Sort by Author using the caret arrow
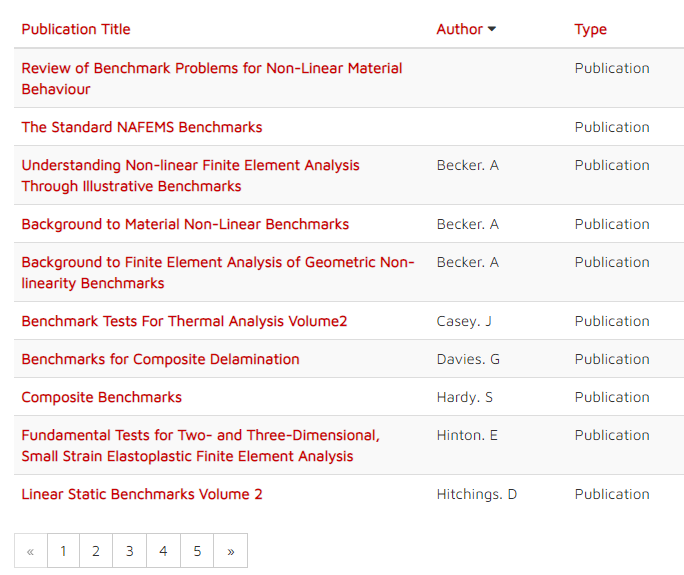684x575 pixels. (x=492, y=30)
